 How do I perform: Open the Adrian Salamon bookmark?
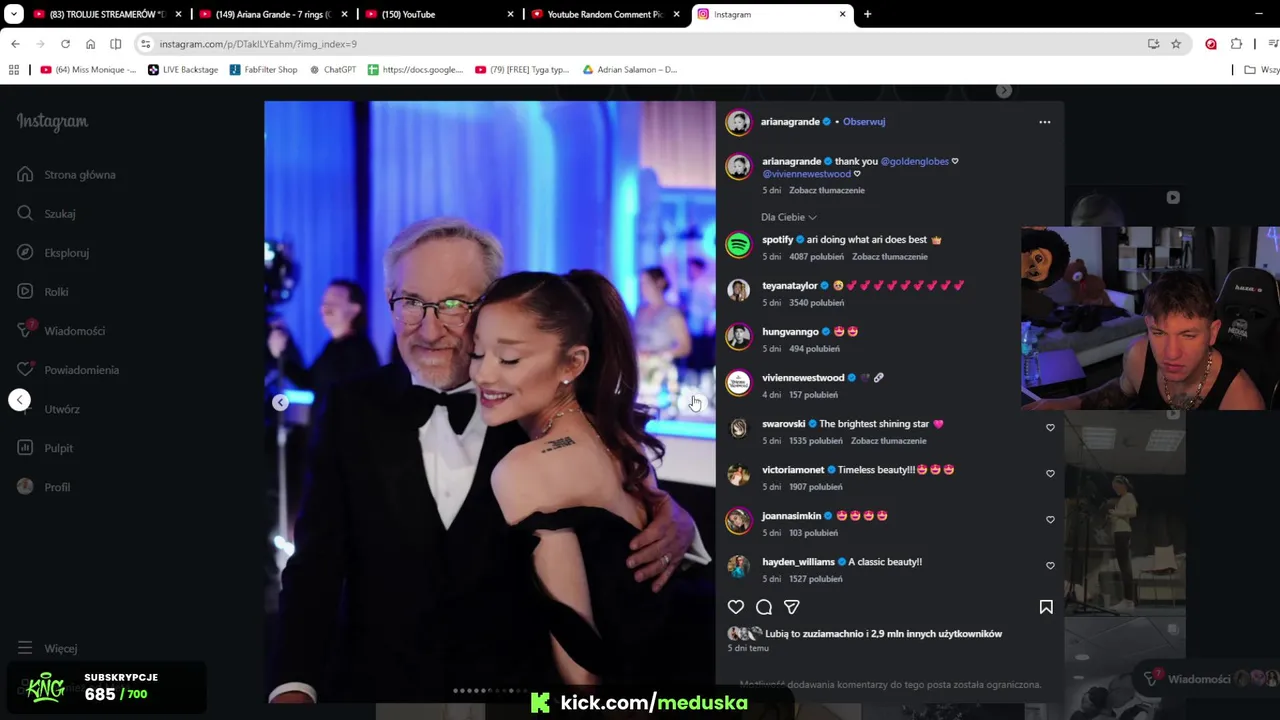[x=629, y=70]
